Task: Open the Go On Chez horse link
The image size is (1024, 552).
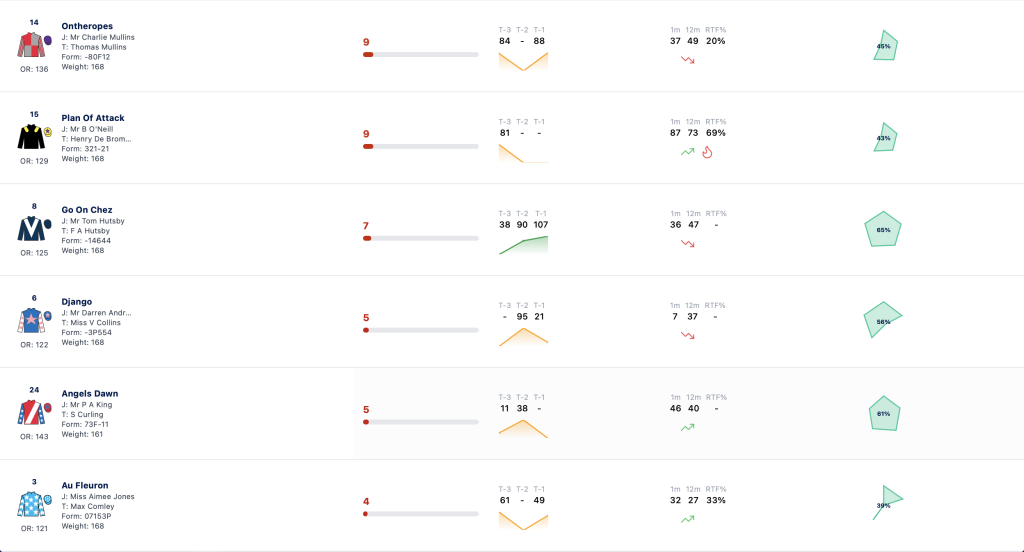Action: pos(87,210)
